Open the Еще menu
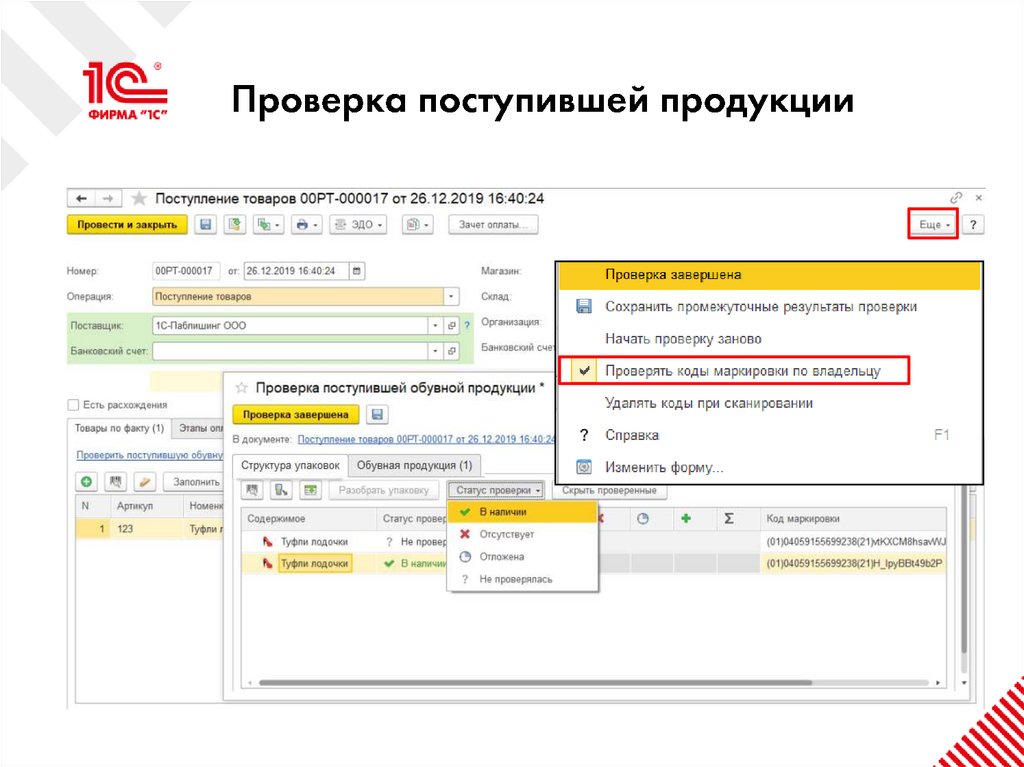The image size is (1024, 767). pos(930,225)
